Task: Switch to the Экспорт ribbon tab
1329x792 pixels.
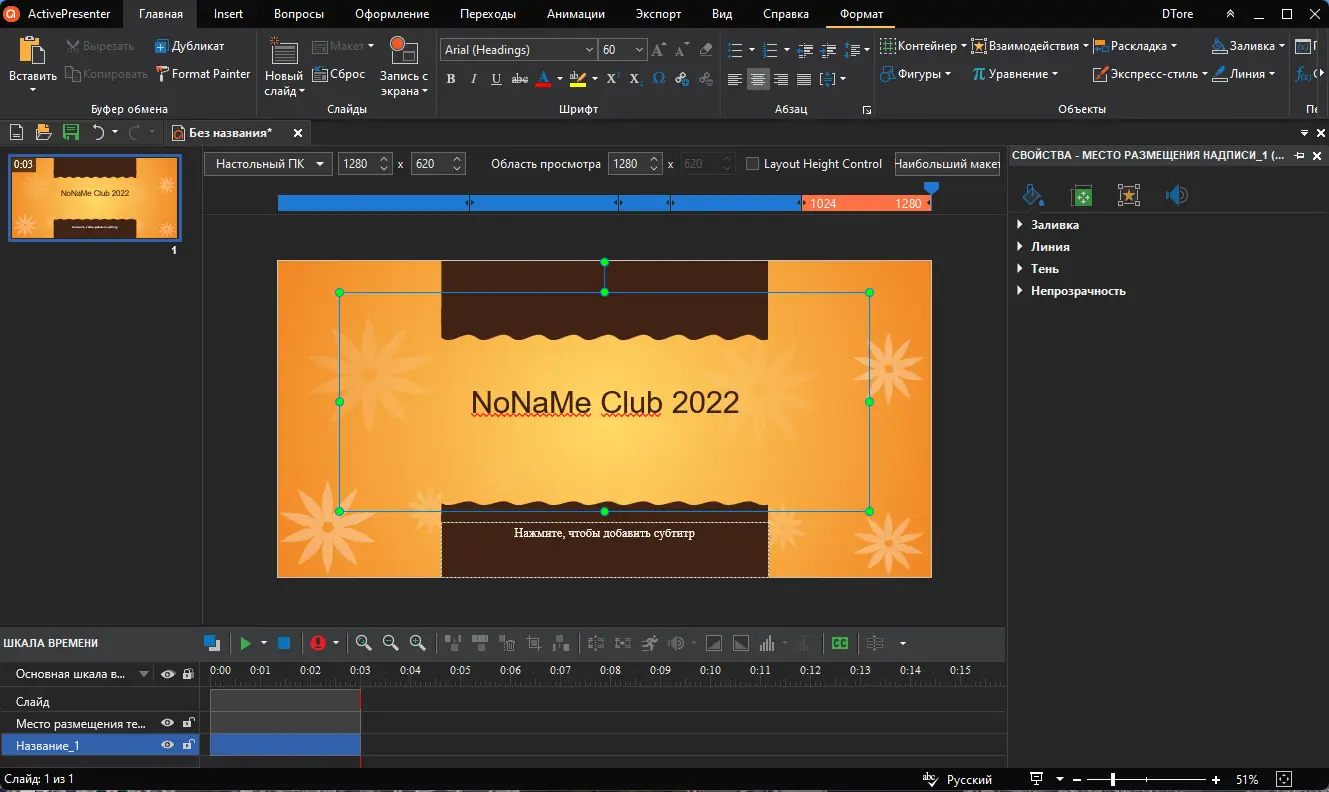Action: 658,14
